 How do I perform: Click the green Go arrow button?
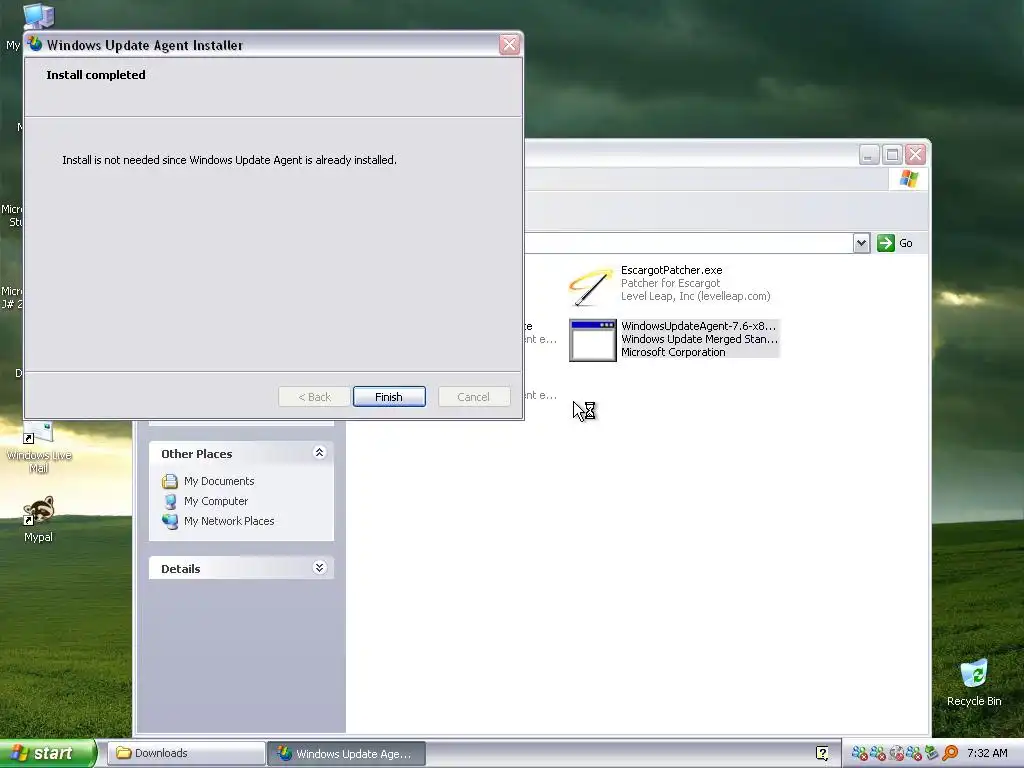coord(886,243)
